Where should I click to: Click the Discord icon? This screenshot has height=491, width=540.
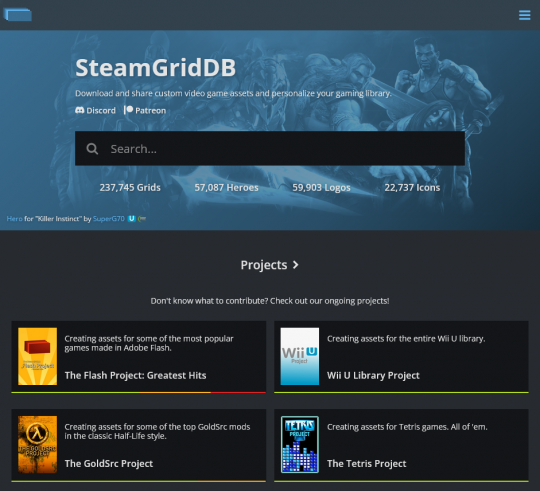point(80,110)
